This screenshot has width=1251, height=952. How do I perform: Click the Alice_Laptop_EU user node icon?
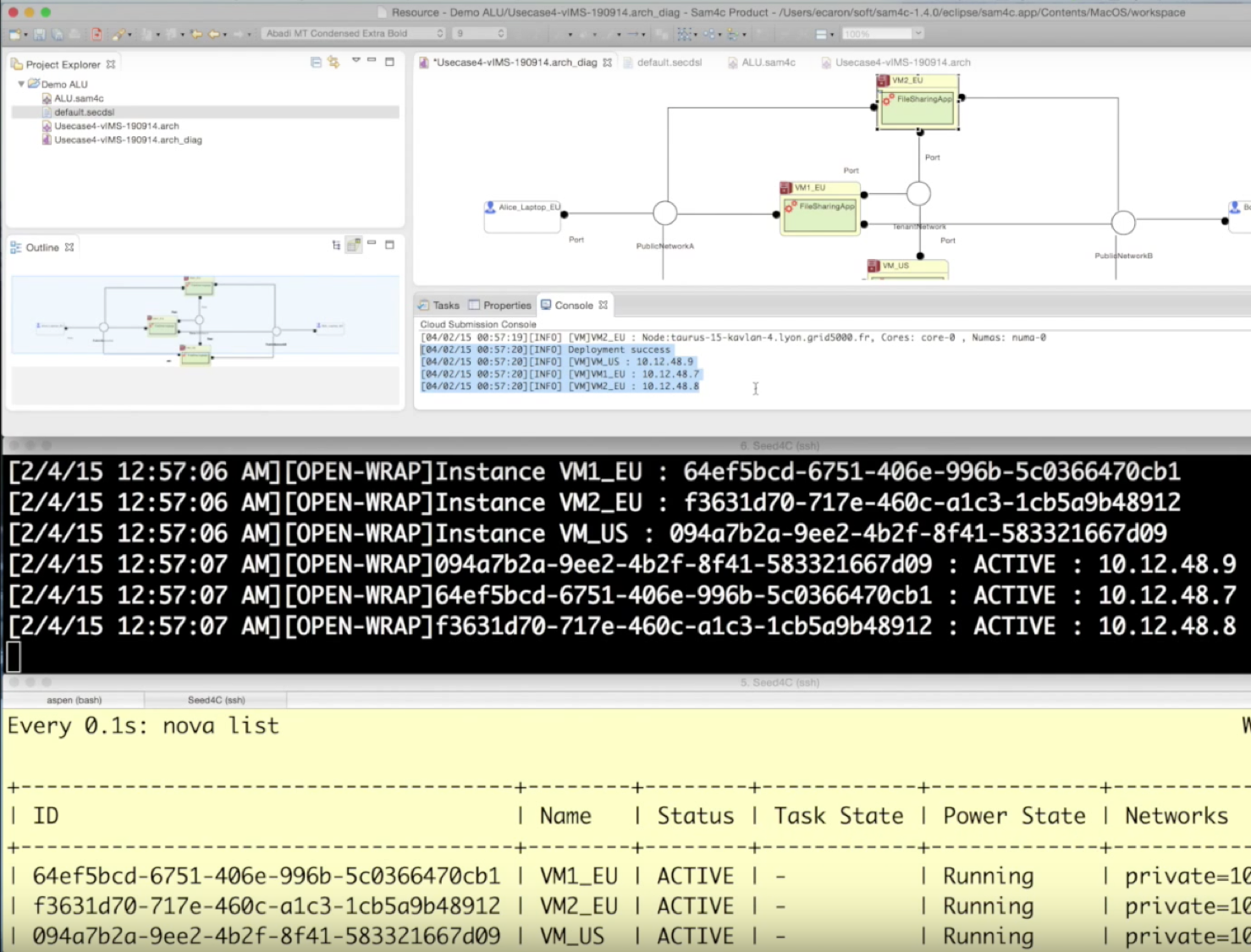[x=490, y=206]
